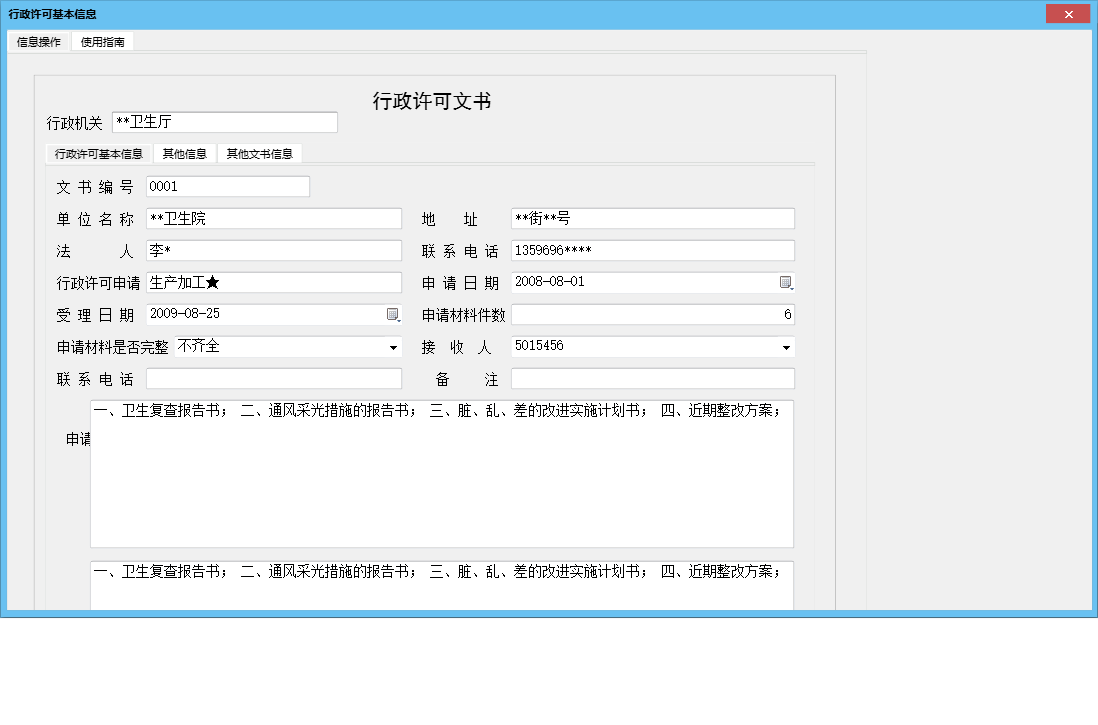The image size is (1098, 725).
Task: Click the 法人 field showing 李*
Action: point(274,250)
